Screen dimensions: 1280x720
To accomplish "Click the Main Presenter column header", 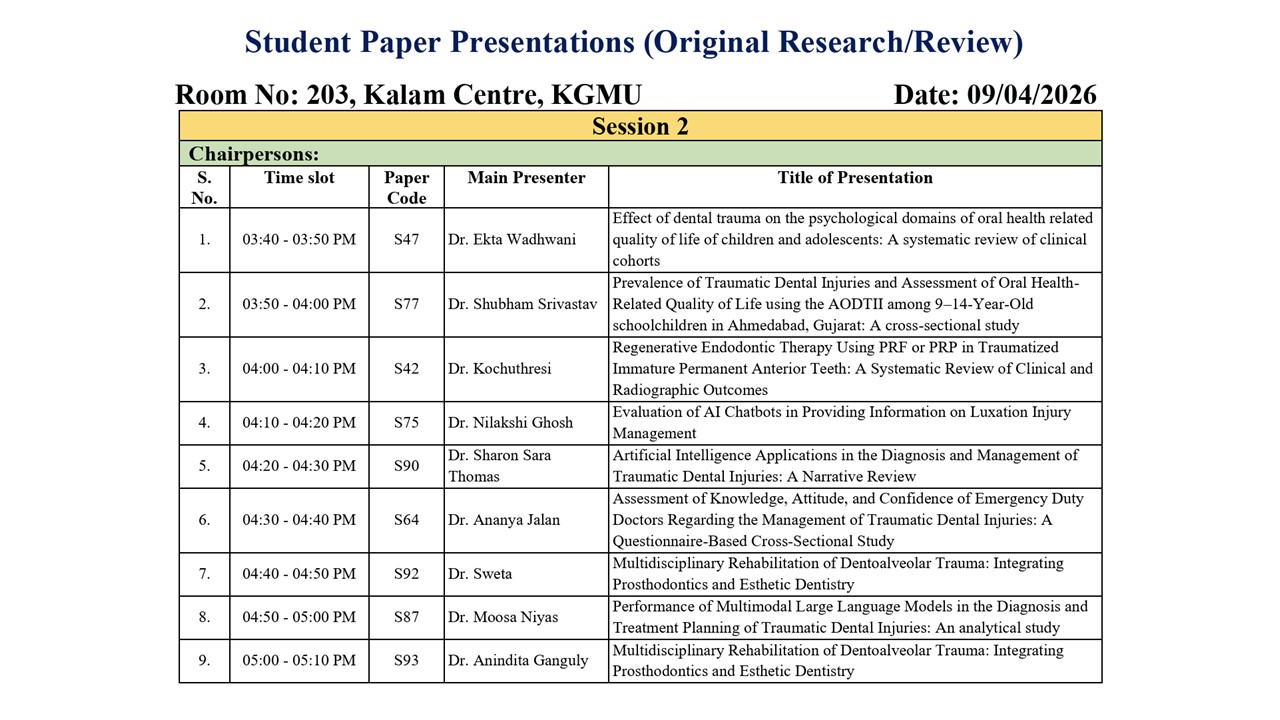I will pos(526,178).
